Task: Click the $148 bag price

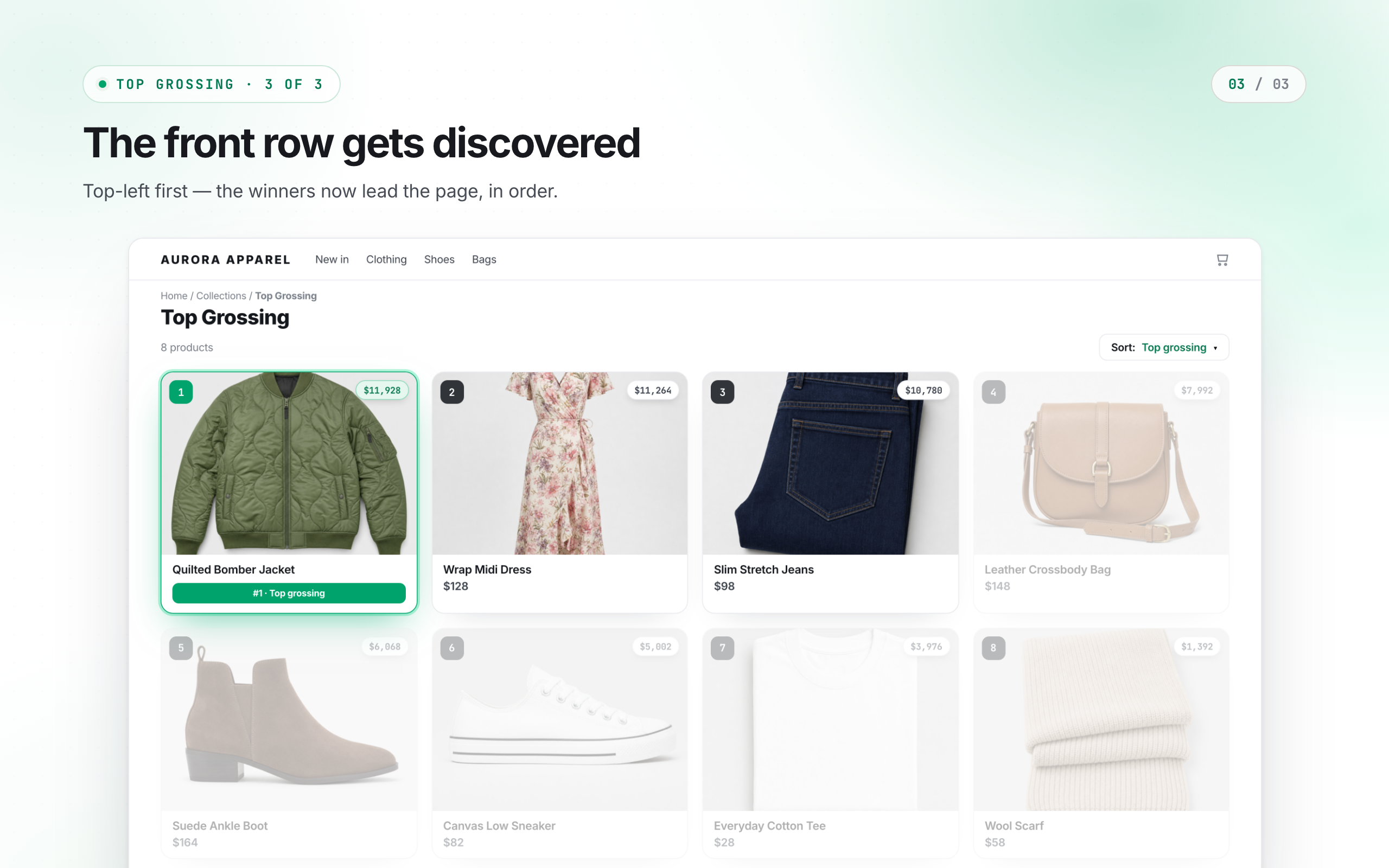Action: pos(998,586)
